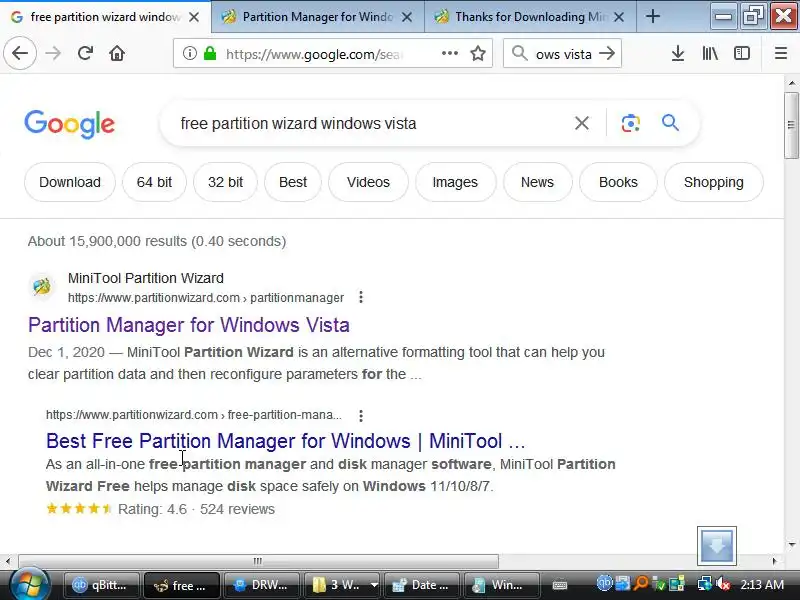Switch to Videos results
800x600 pixels.
pyautogui.click(x=368, y=182)
